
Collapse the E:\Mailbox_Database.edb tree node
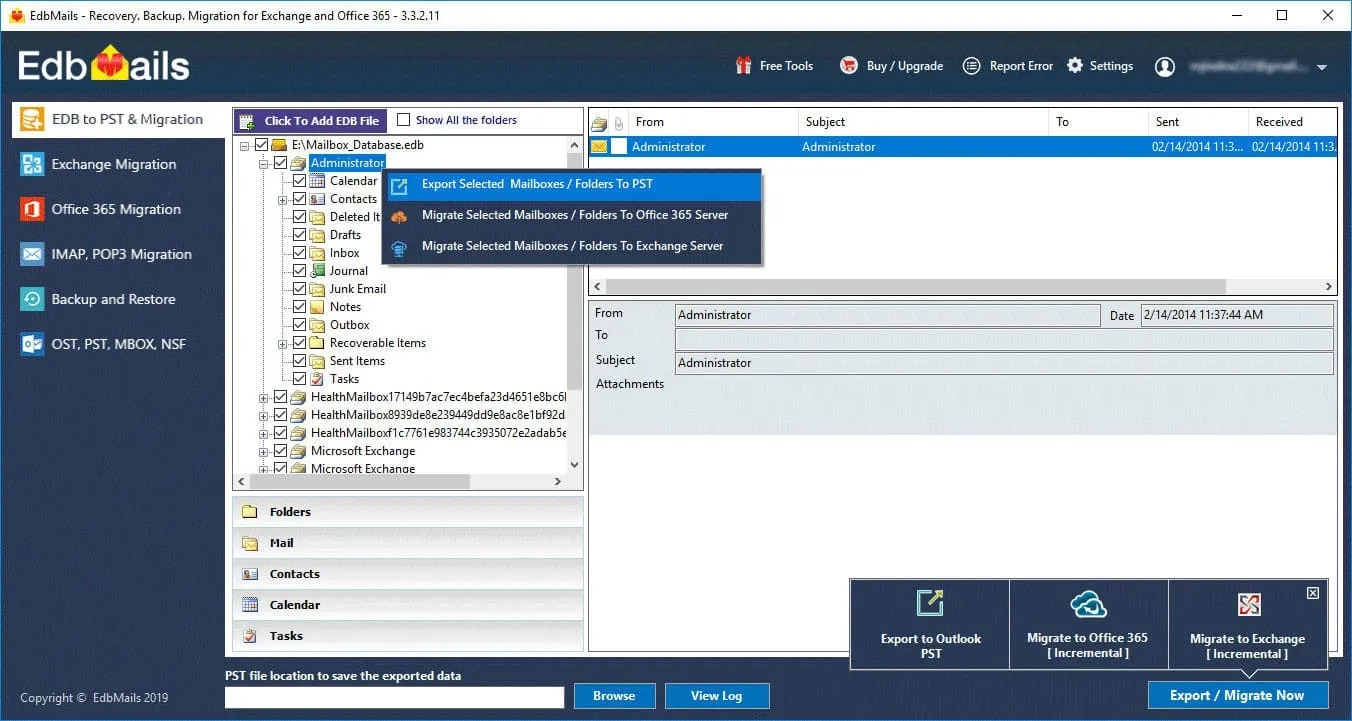tap(245, 145)
